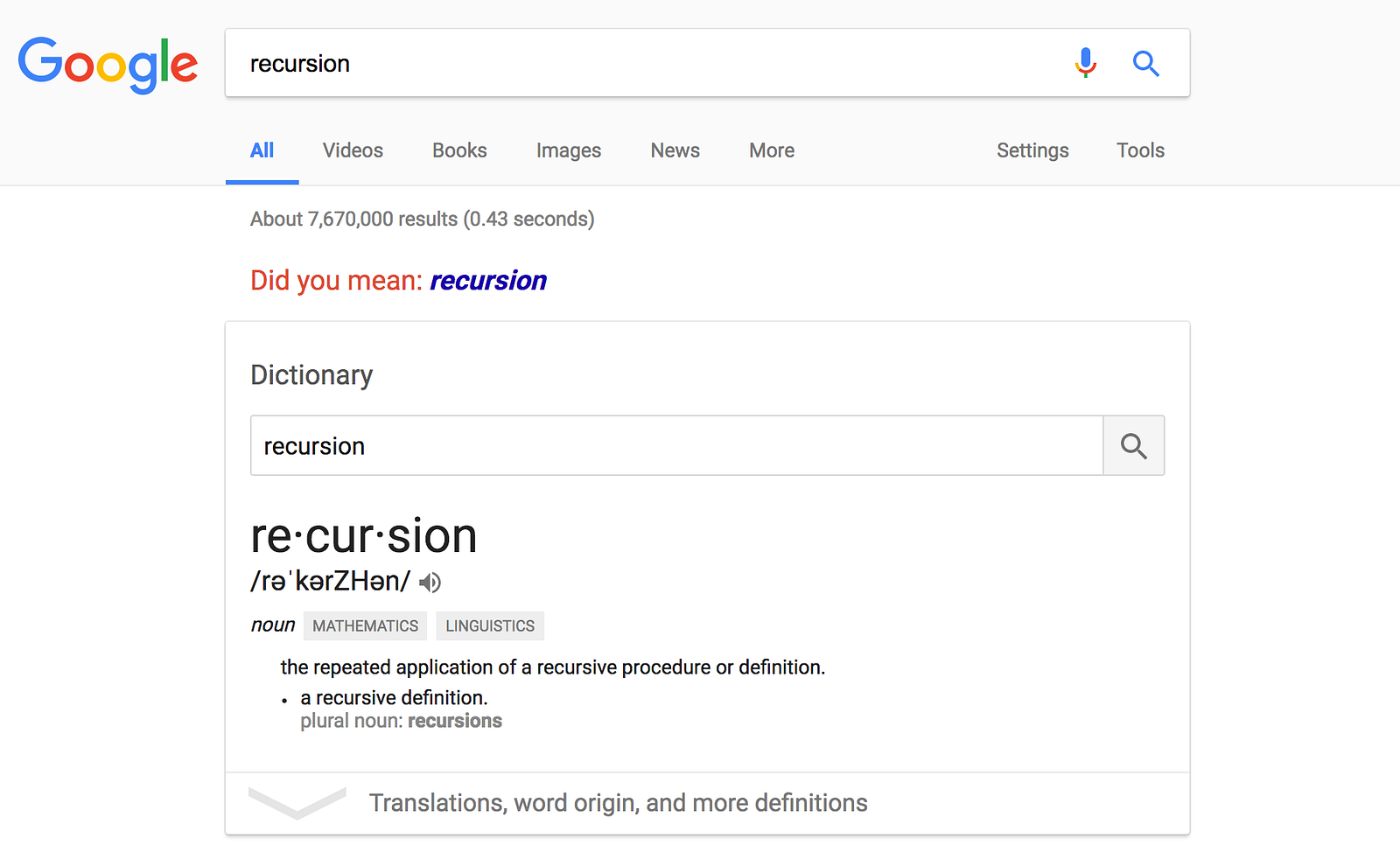This screenshot has width=1400, height=845.
Task: Switch to the Books tab
Action: pos(459,150)
